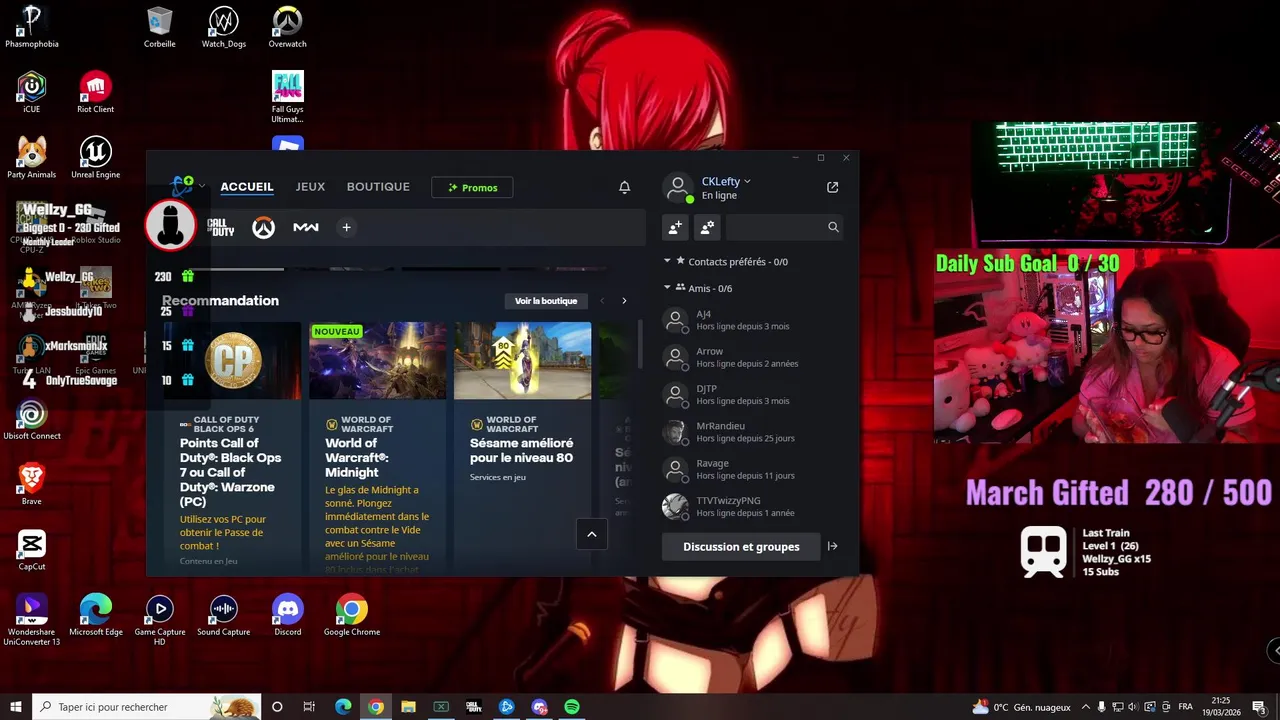Show next recommendations with right arrow

click(x=624, y=301)
